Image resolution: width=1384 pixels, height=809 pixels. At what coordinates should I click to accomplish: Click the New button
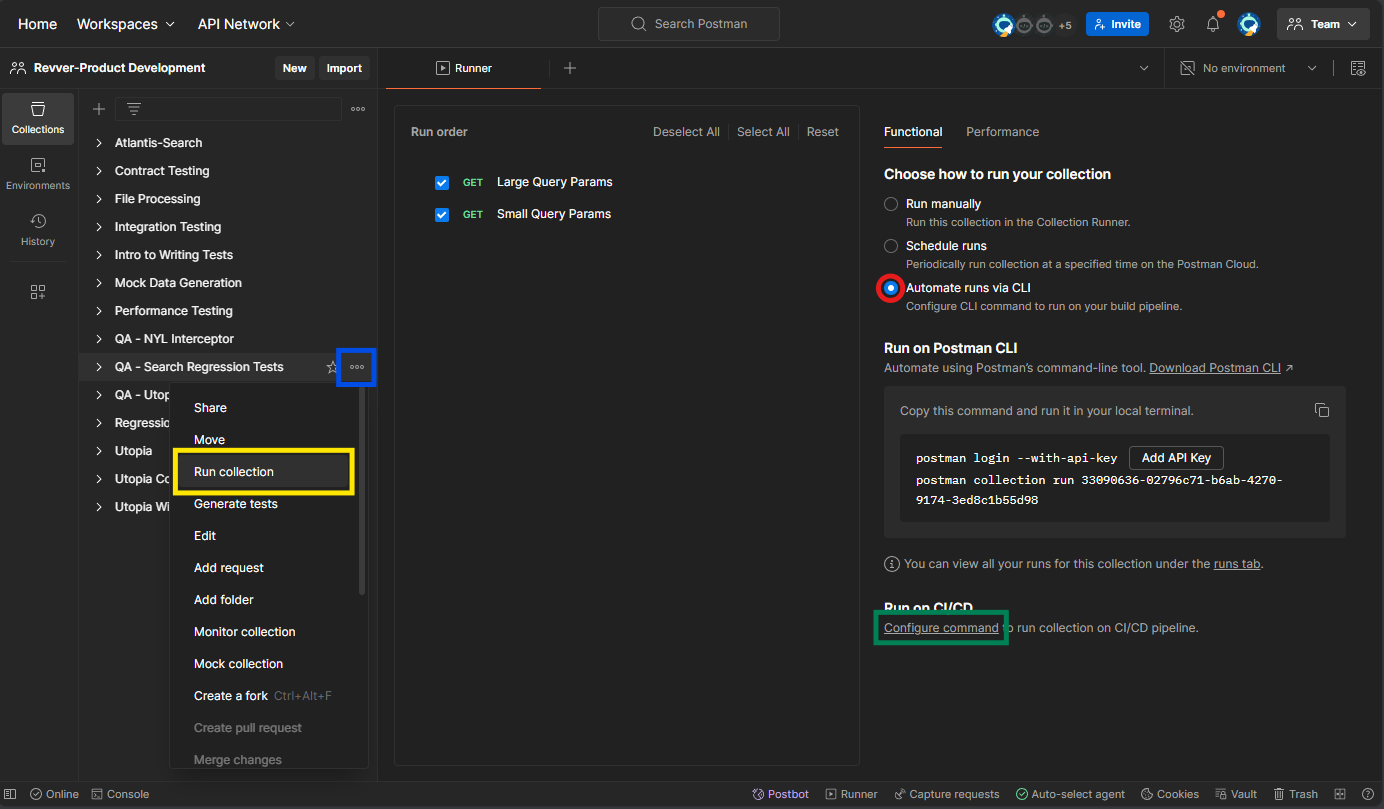[x=294, y=68]
